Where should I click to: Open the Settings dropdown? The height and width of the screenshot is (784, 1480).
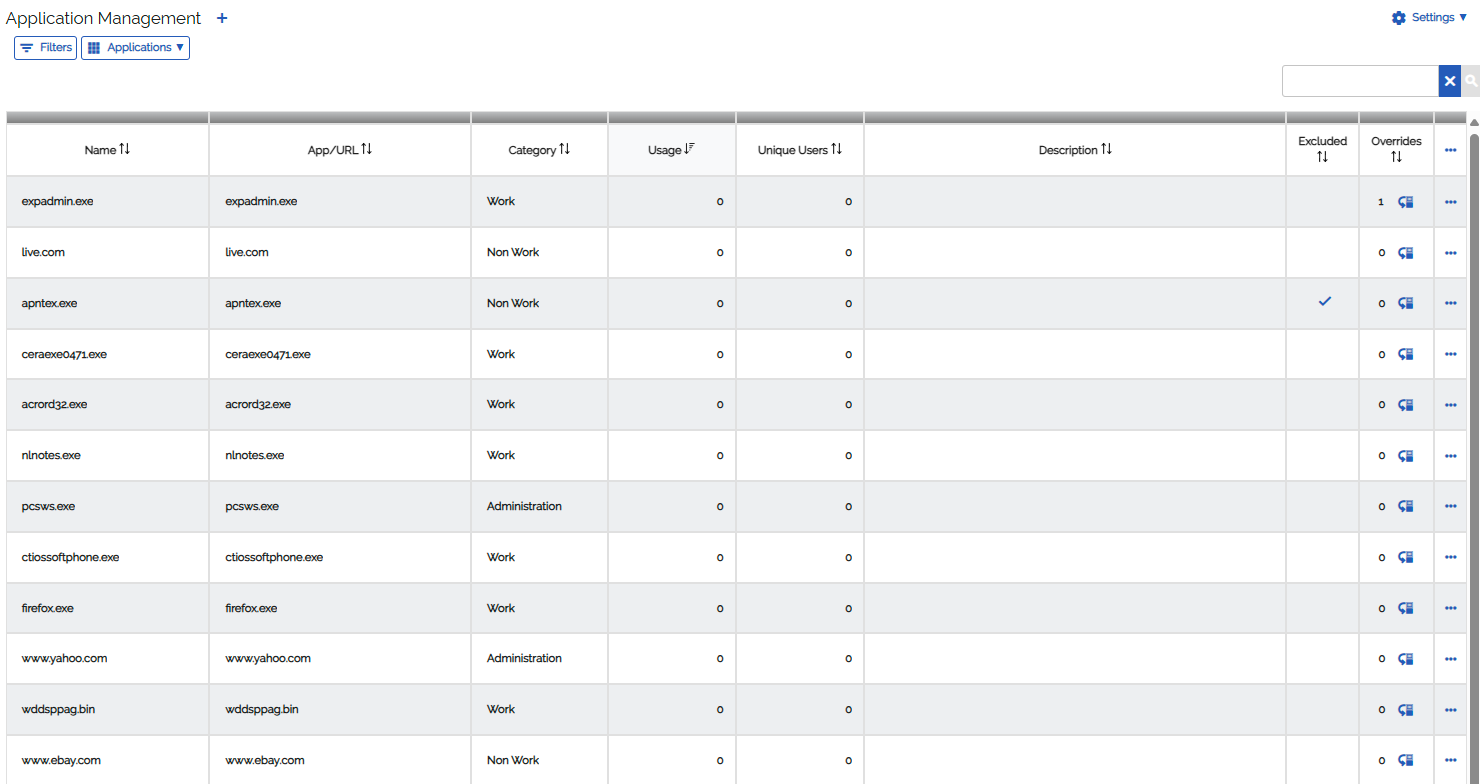click(x=1429, y=18)
